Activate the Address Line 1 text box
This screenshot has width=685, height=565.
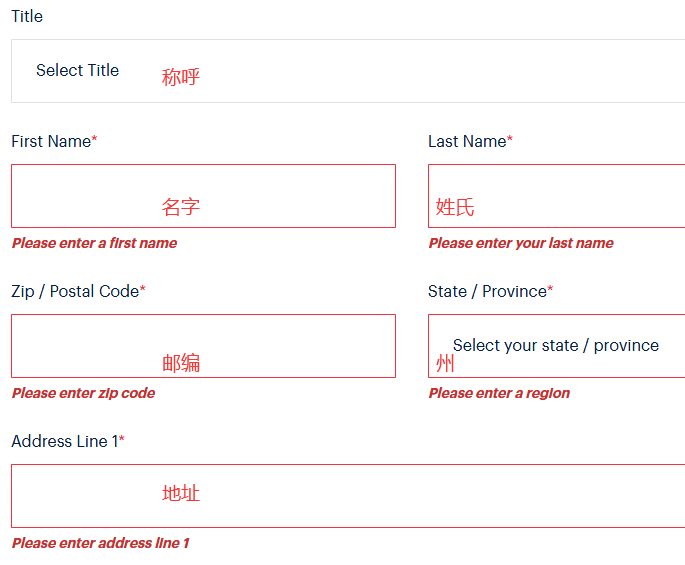348,496
